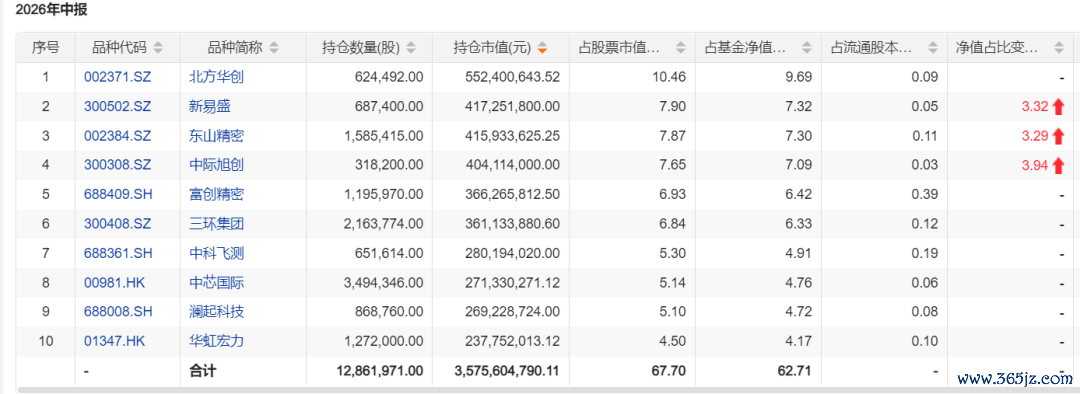Select the 序号 column header
1080x394 pixels.
(45, 48)
